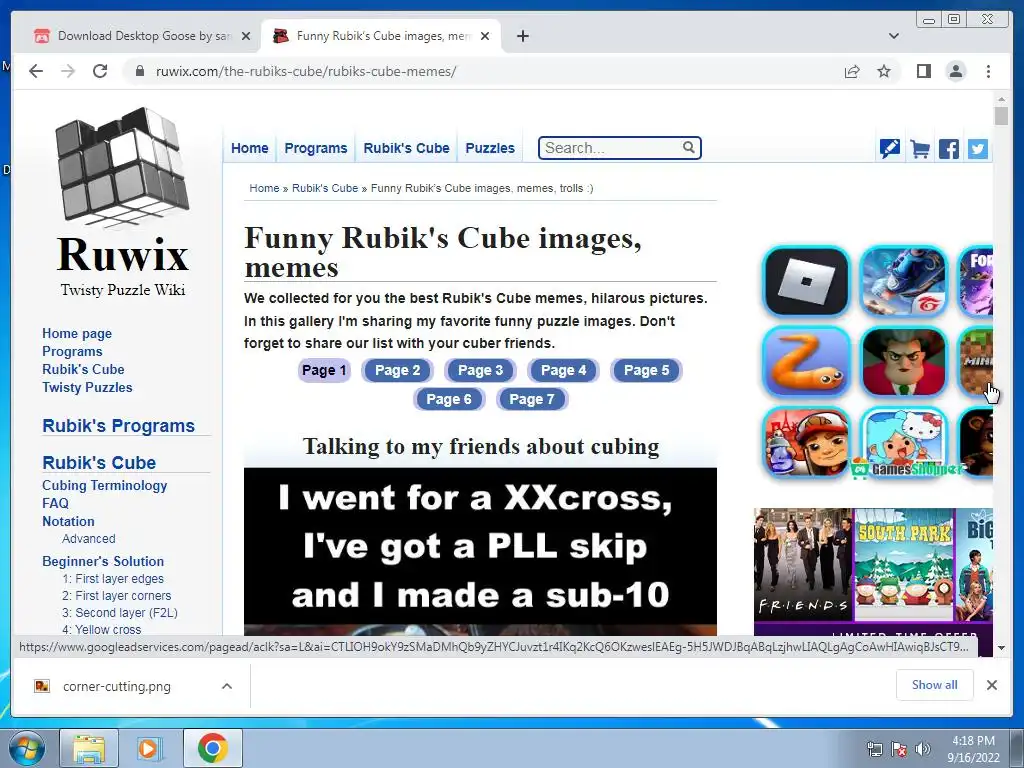This screenshot has height=768, width=1024.
Task: Click the Action Center flag tray icon
Action: 899,749
